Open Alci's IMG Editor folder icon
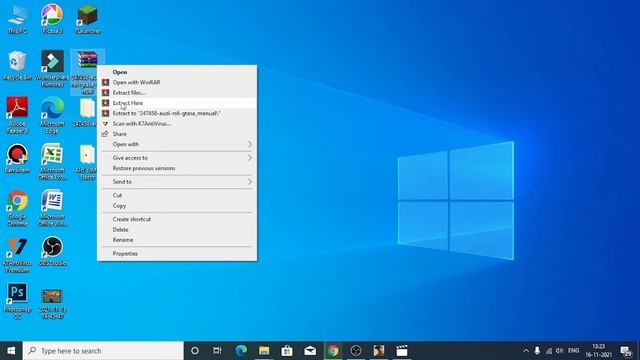The width and height of the screenshot is (640, 360). click(x=87, y=162)
